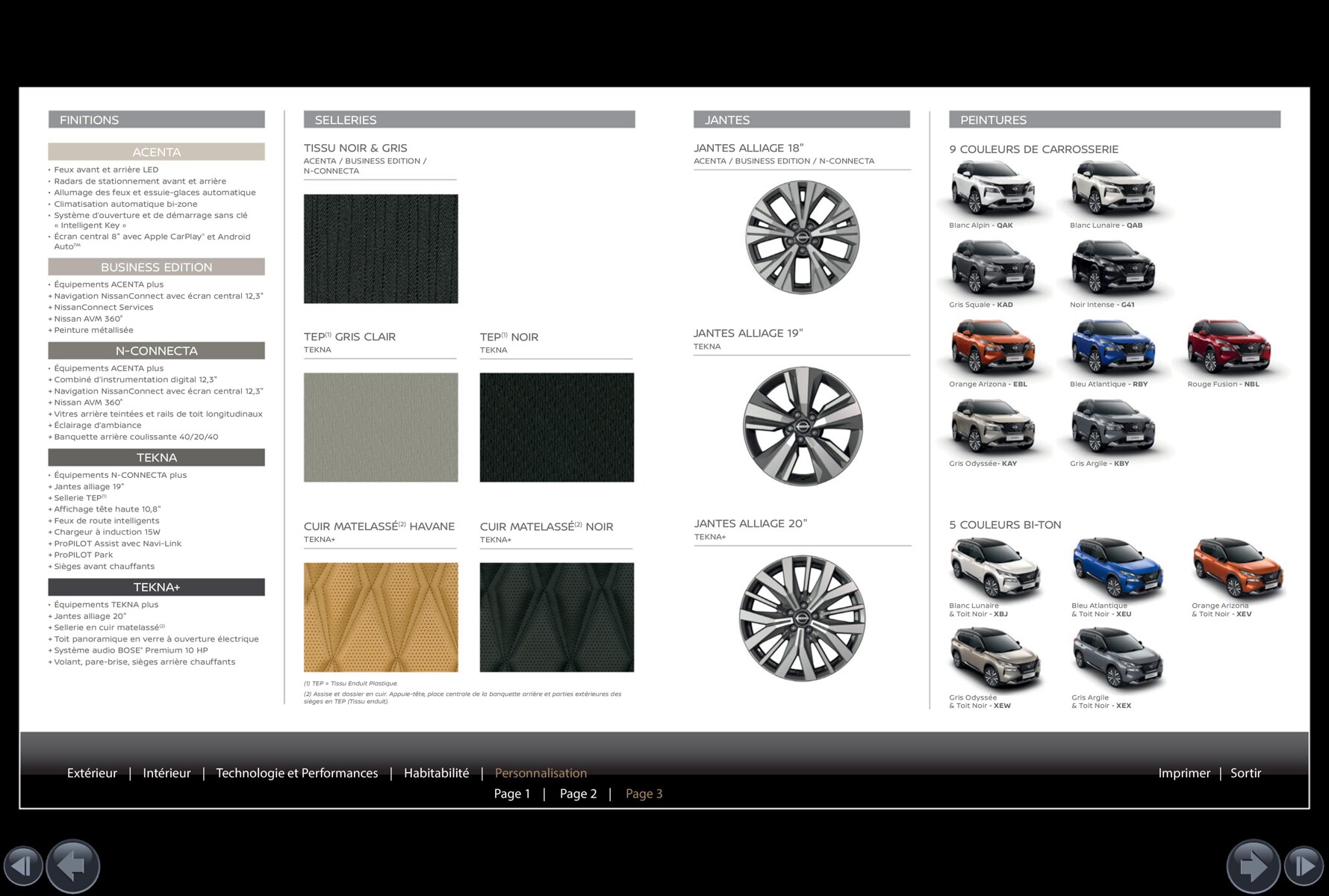Screen dimensions: 1329x896
Task: Select Orange Arizona Toit Noir XEV car
Action: [x=1238, y=569]
